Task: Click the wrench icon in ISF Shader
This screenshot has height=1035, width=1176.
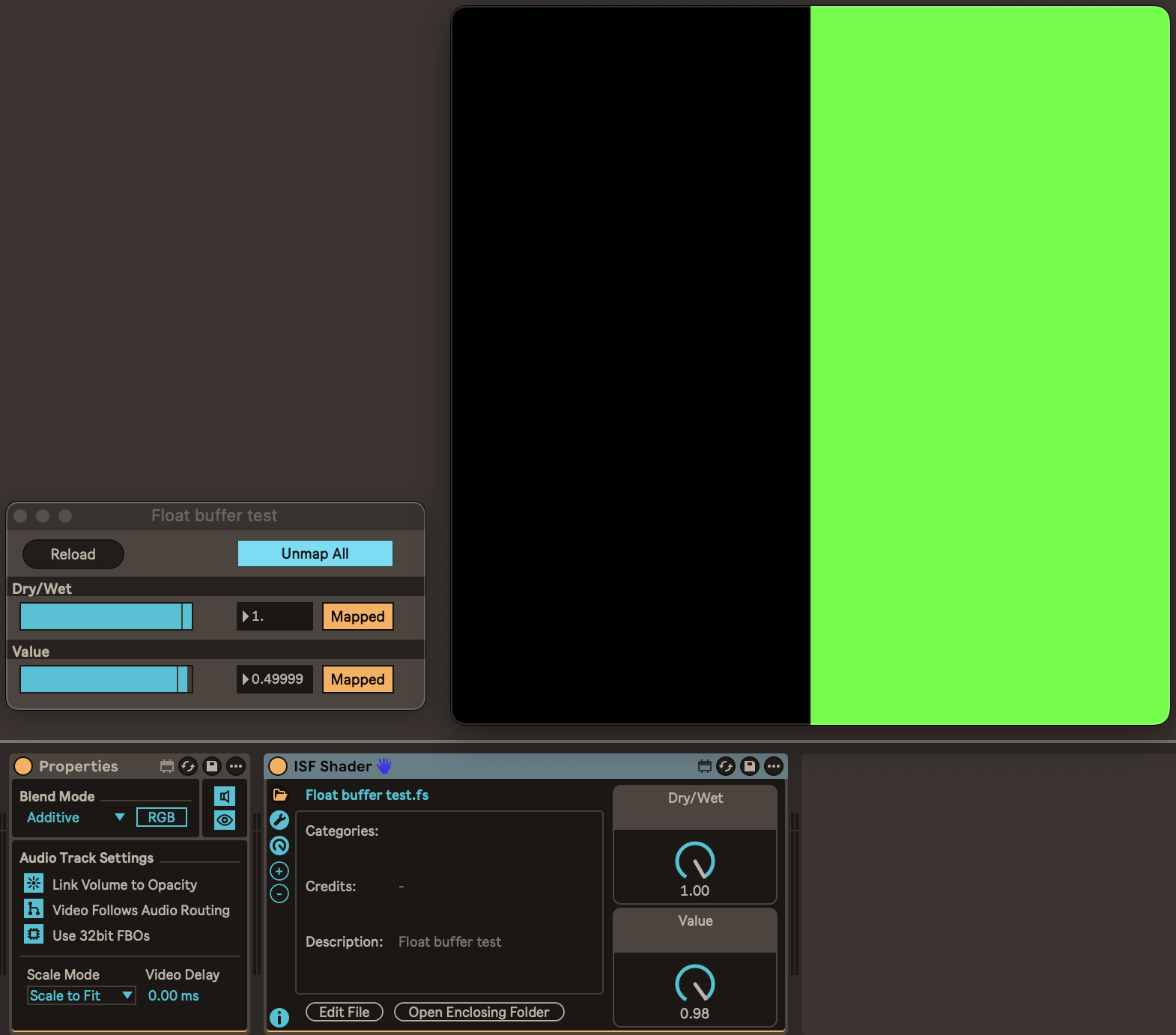Action: [279, 820]
